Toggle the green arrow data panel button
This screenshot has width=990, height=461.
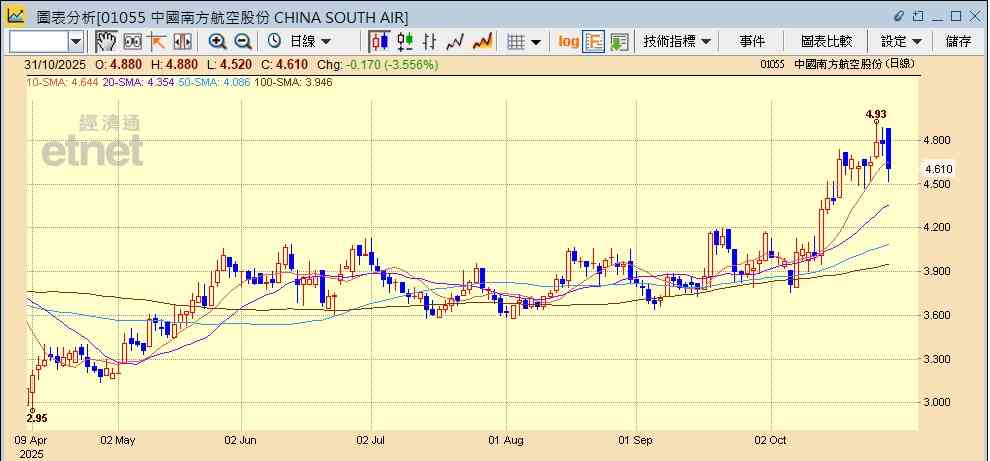[x=619, y=41]
